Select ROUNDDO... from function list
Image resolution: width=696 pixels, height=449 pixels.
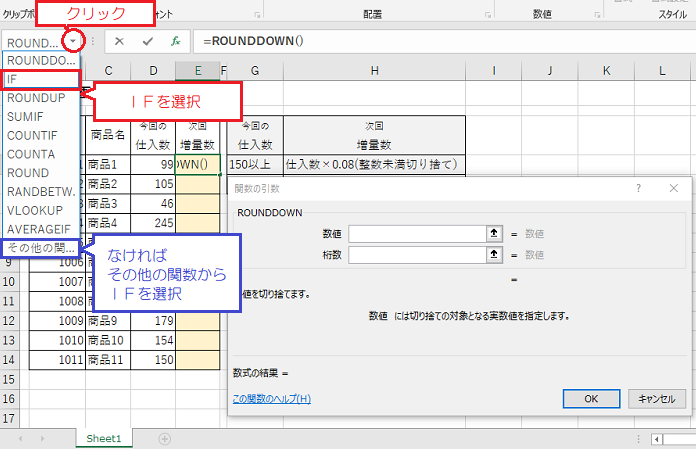[x=41, y=61]
